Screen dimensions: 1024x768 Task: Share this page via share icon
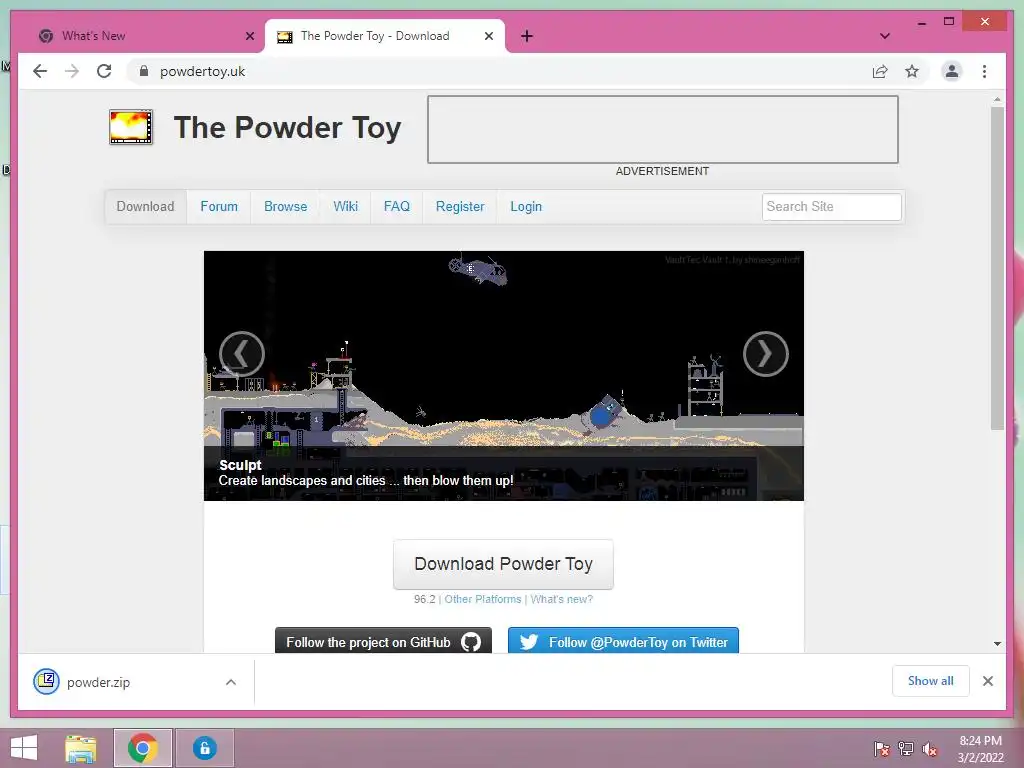coord(880,71)
